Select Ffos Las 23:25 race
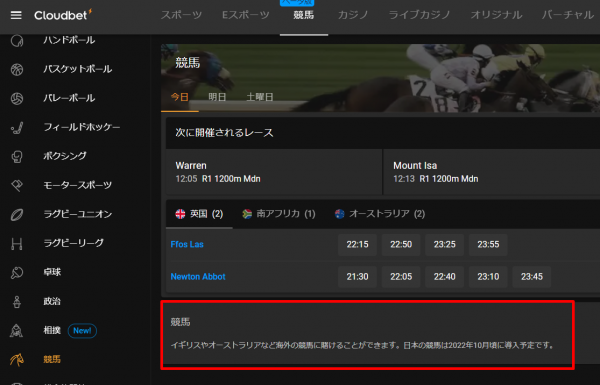 point(445,245)
